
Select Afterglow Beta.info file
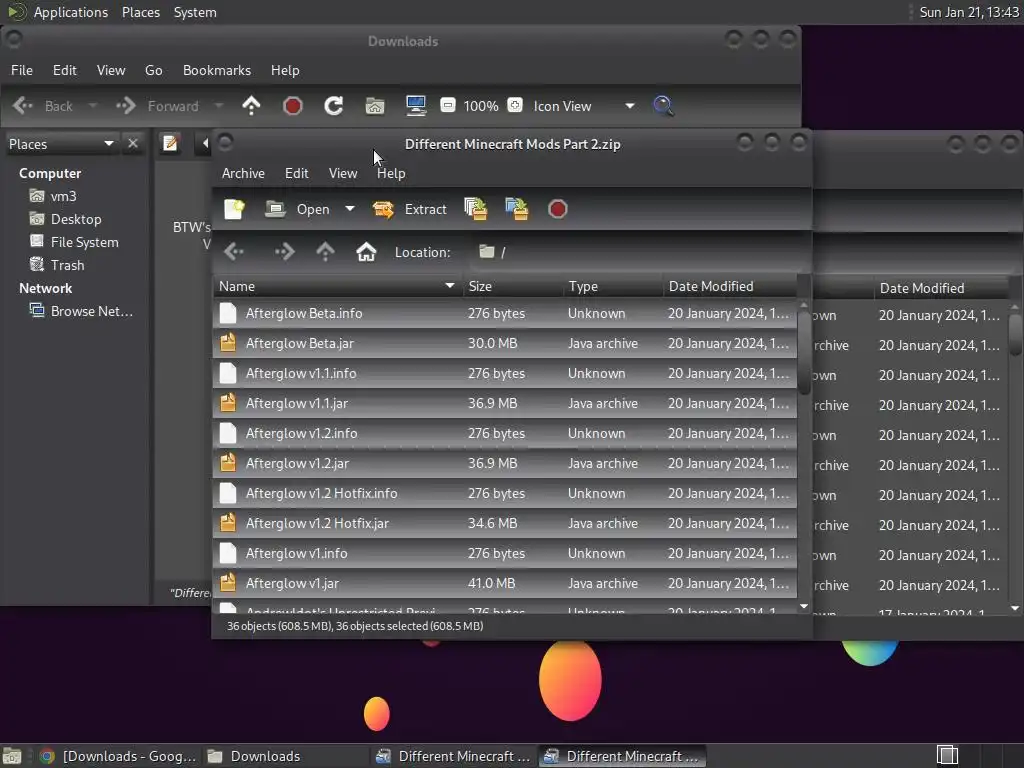click(x=505, y=313)
